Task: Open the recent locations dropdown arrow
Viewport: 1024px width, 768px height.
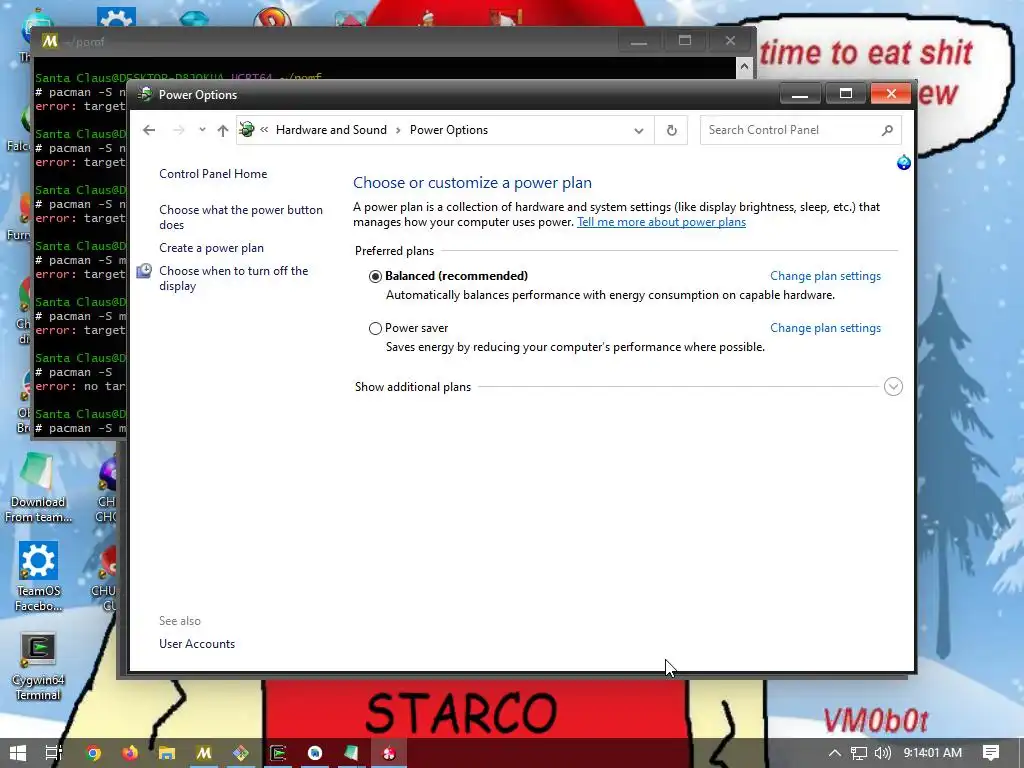Action: pos(202,129)
